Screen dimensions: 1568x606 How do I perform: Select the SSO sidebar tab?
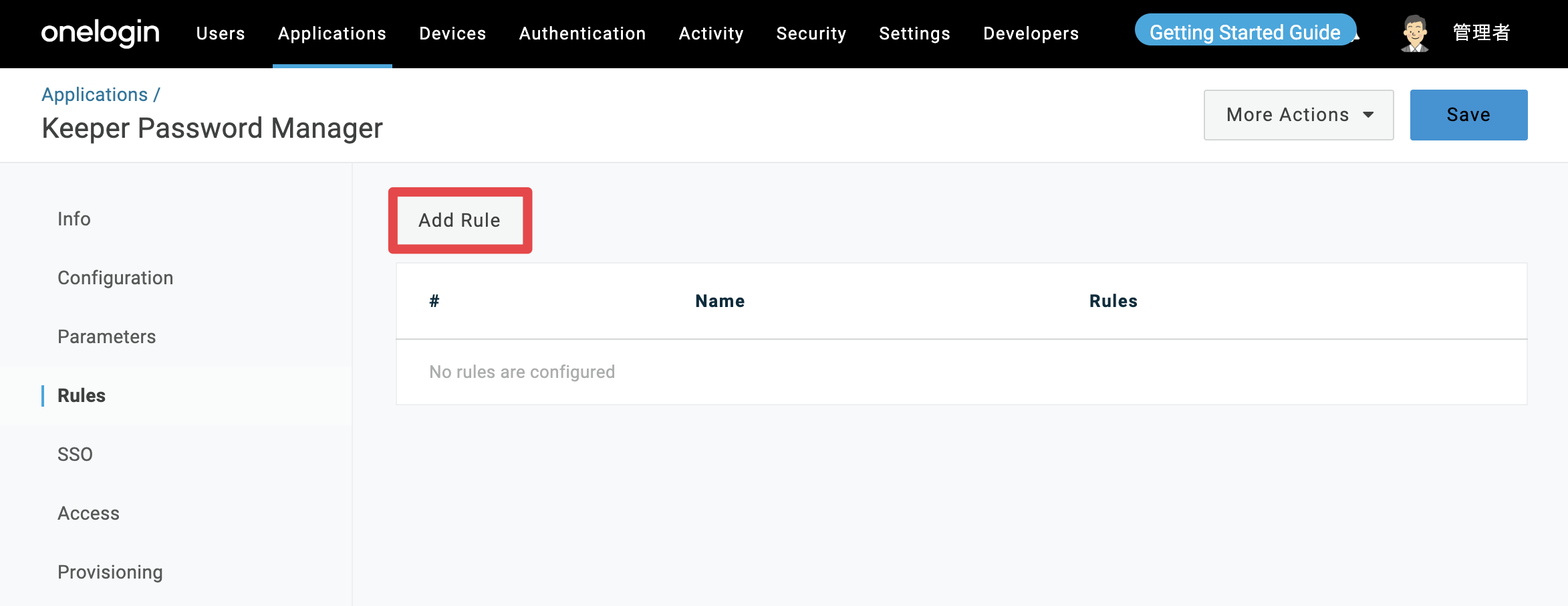click(x=76, y=454)
